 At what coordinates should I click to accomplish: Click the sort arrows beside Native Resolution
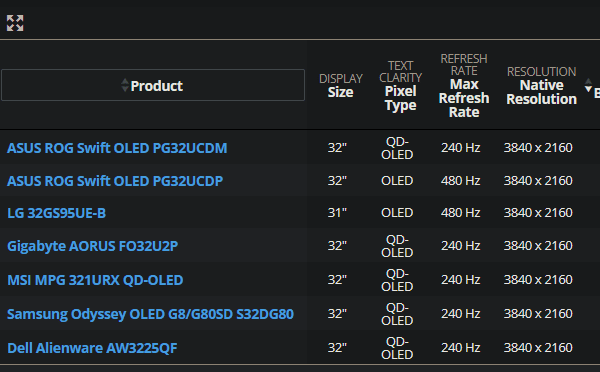(588, 85)
